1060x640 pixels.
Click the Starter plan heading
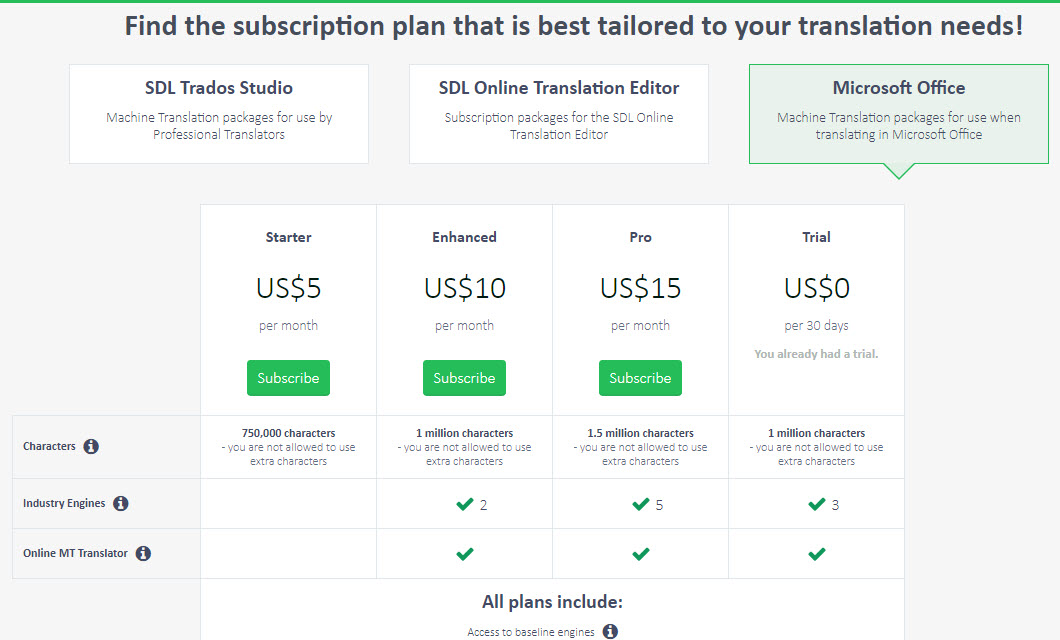pyautogui.click(x=288, y=237)
